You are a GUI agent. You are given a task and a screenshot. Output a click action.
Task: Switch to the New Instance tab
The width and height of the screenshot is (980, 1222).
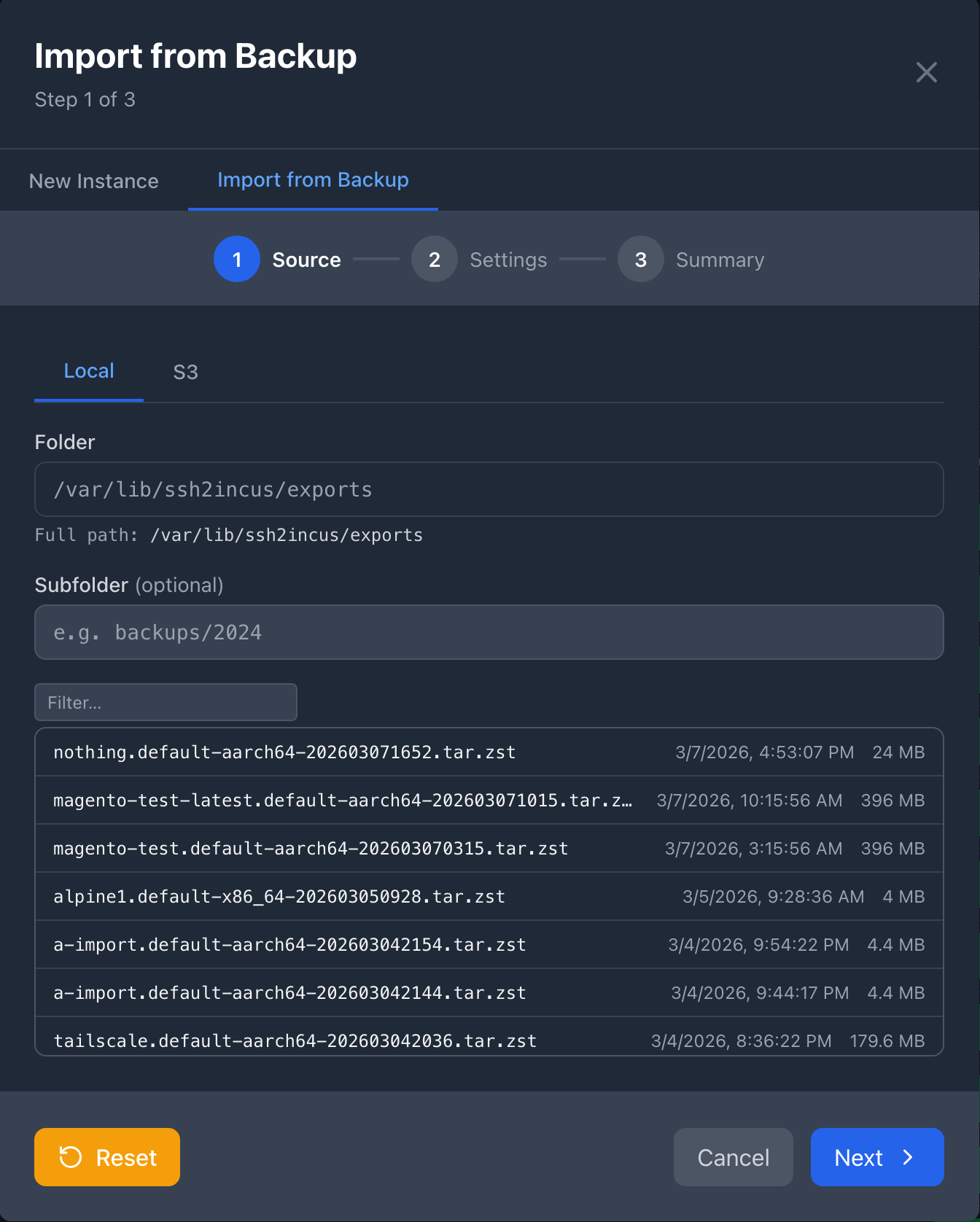tap(94, 181)
